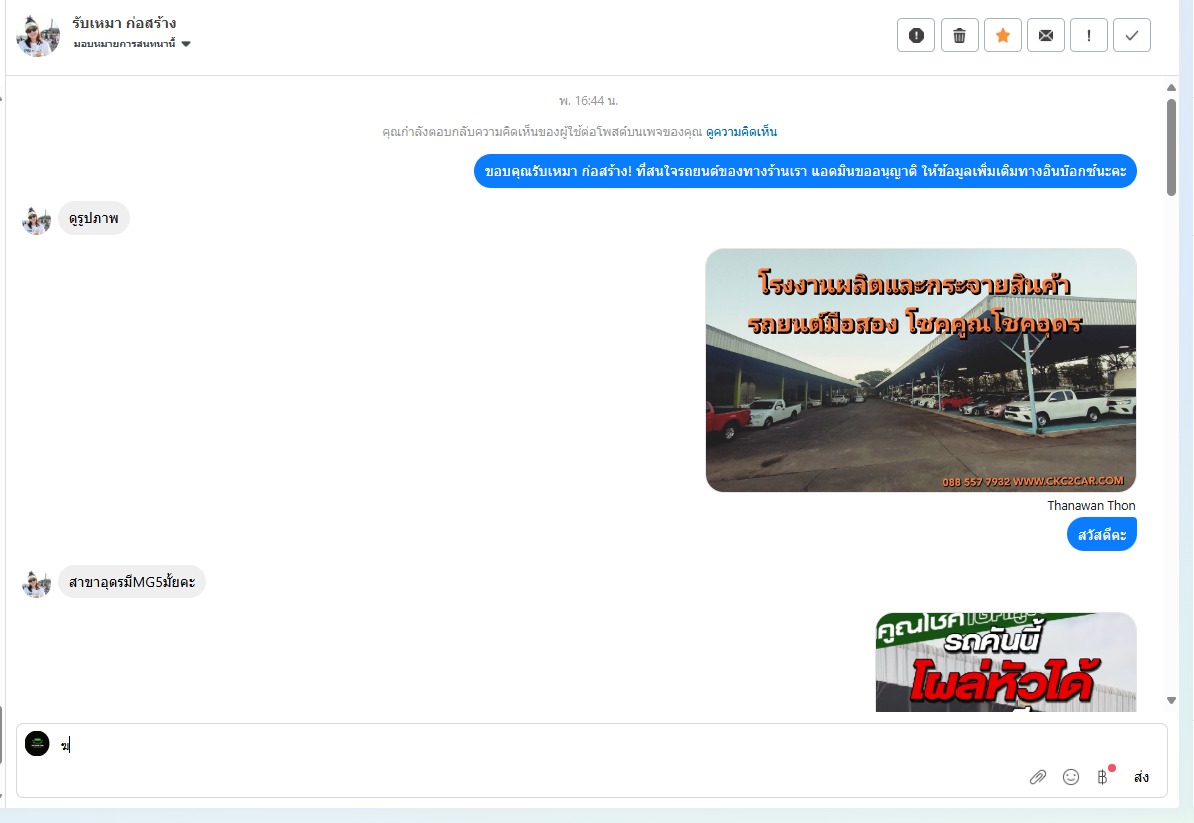Select contact name รับเหมา ก่อสร้าง
Viewport: 1194px width, 823px height.
[124, 23]
